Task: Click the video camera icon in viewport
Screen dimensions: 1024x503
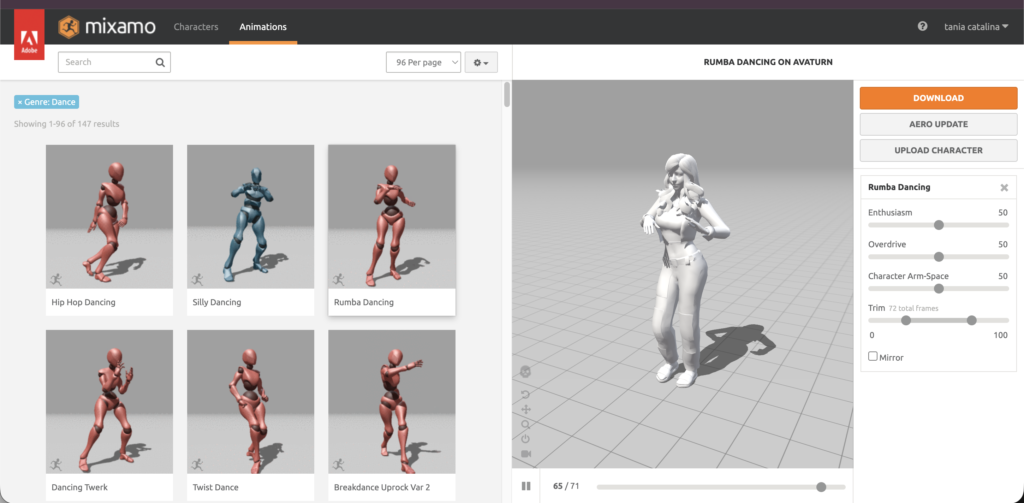Action: tap(526, 453)
